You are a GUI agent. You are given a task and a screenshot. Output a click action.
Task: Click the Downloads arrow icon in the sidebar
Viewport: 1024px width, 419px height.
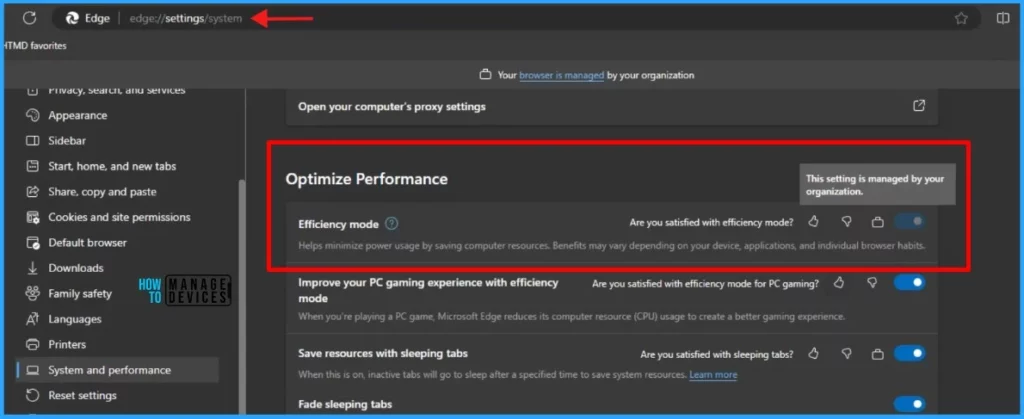(33, 268)
